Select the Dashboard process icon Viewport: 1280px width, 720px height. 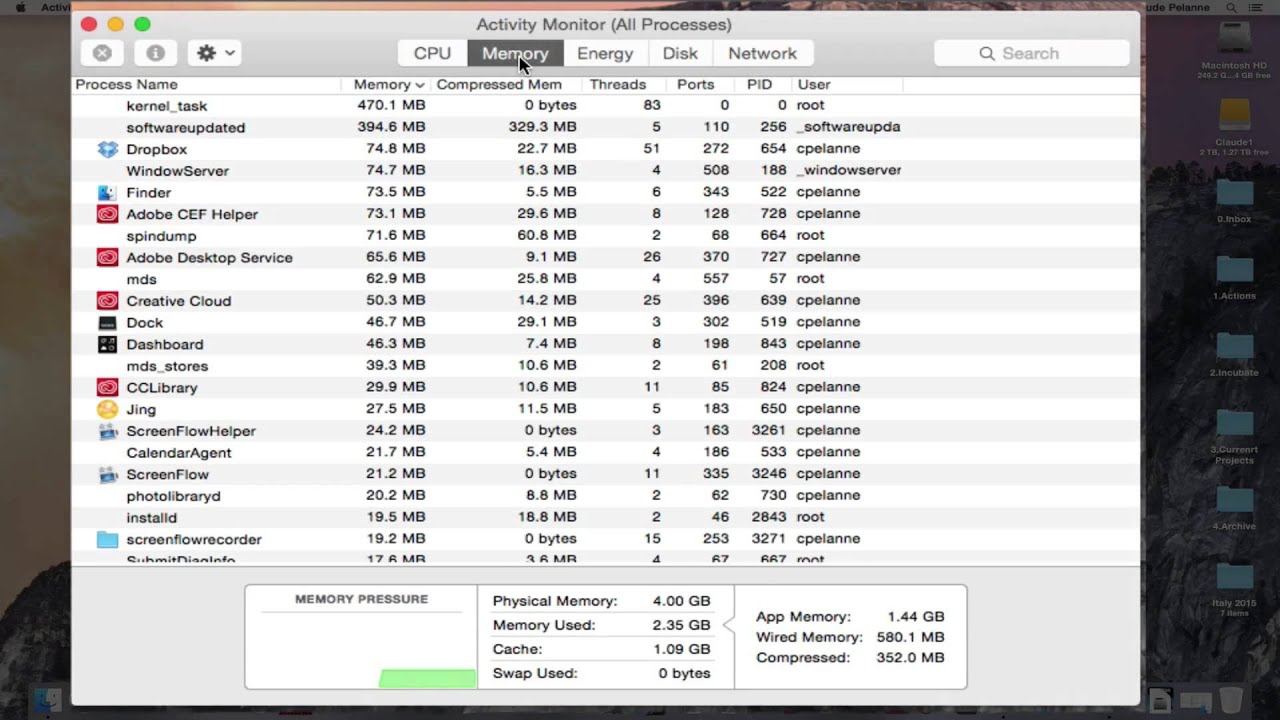[x=107, y=344]
